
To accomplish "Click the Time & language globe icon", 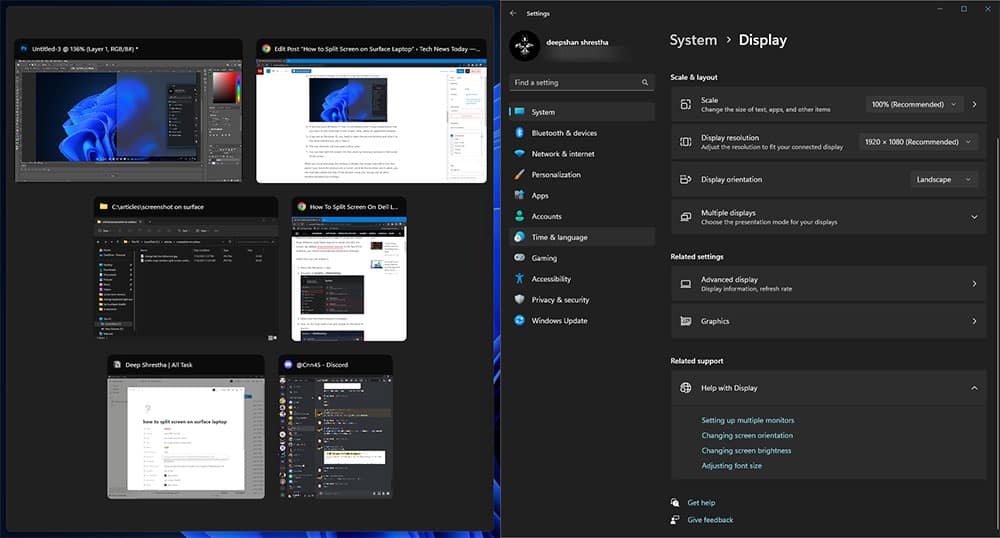I will (520, 236).
